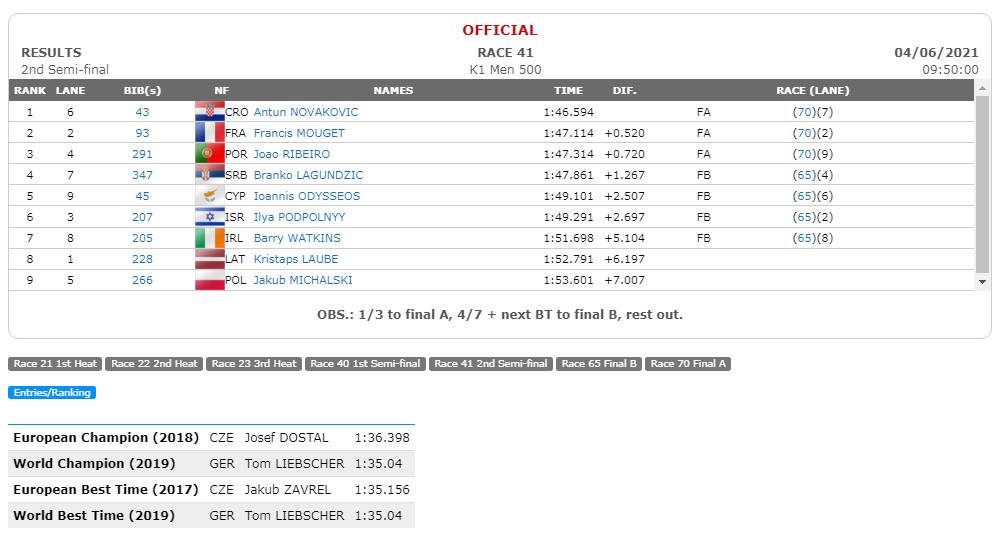Open Race 65 Final B results

click(x=599, y=364)
